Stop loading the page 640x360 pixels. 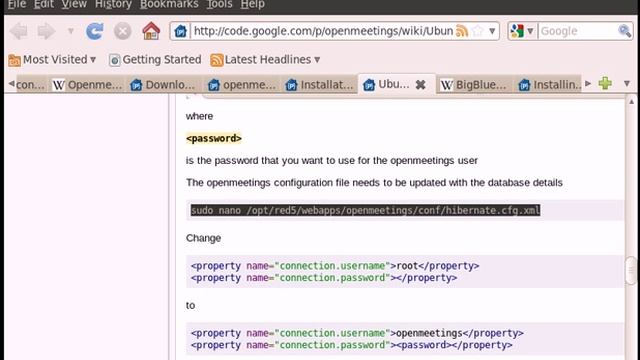122,31
